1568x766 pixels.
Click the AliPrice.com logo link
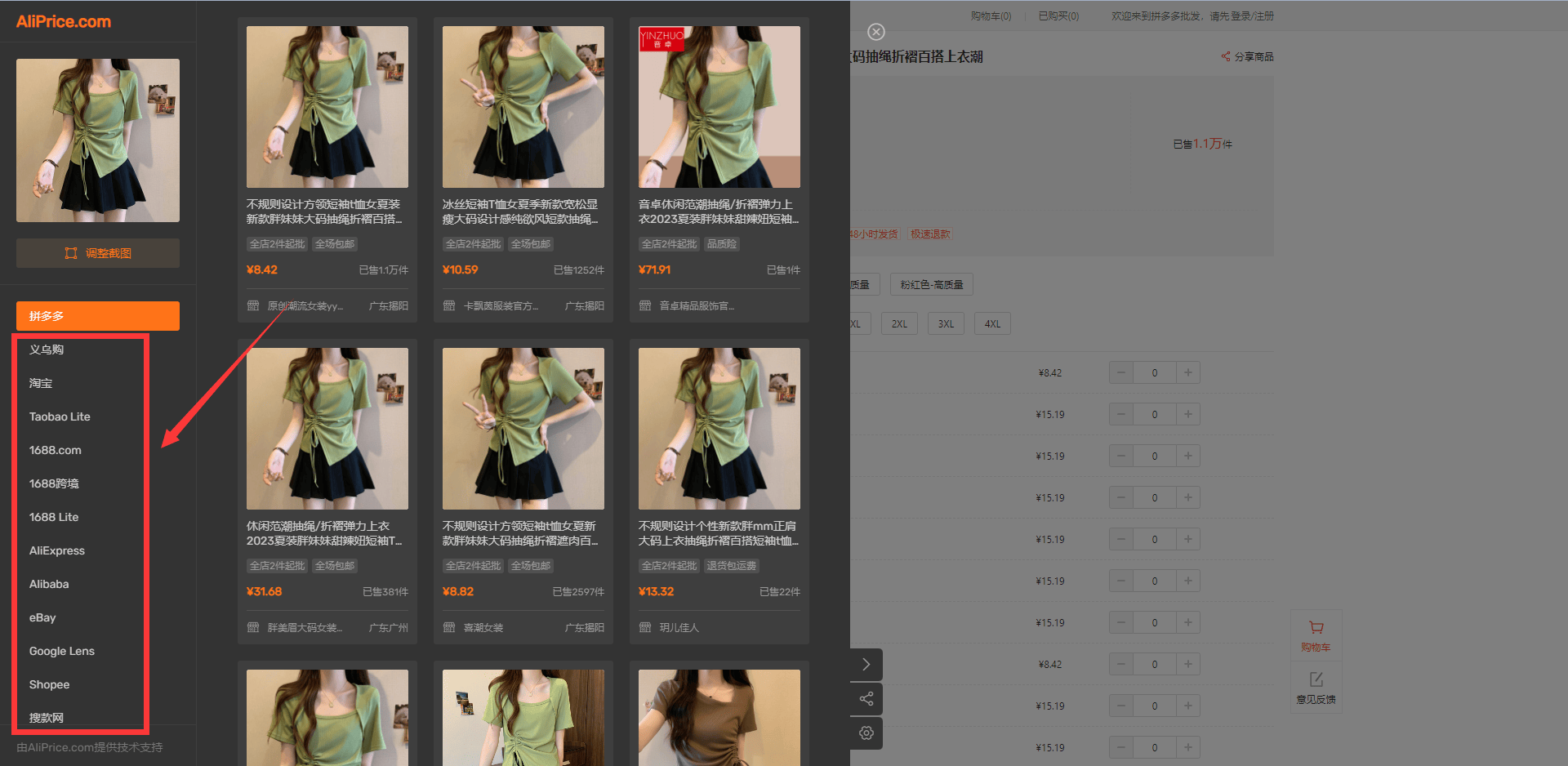pyautogui.click(x=64, y=22)
